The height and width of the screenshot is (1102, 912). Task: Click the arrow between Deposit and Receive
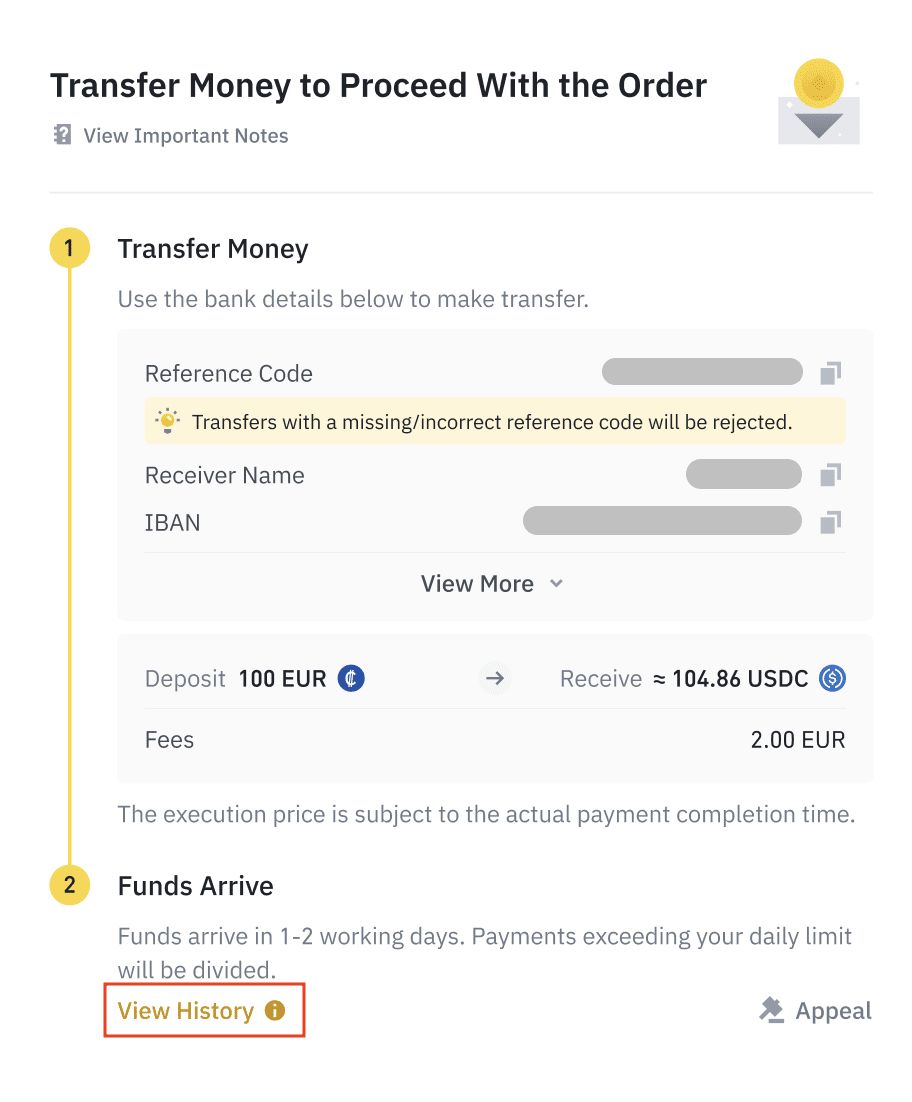click(494, 679)
